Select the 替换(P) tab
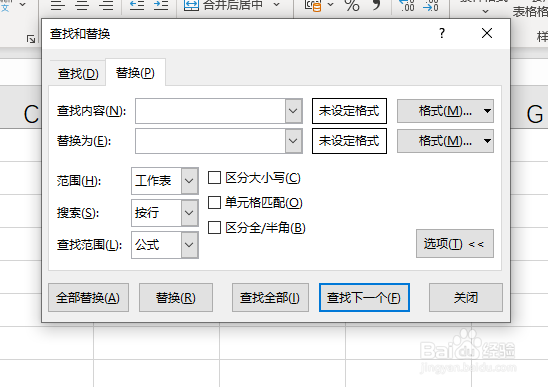Screen dimensions: 548x387 (x=135, y=73)
